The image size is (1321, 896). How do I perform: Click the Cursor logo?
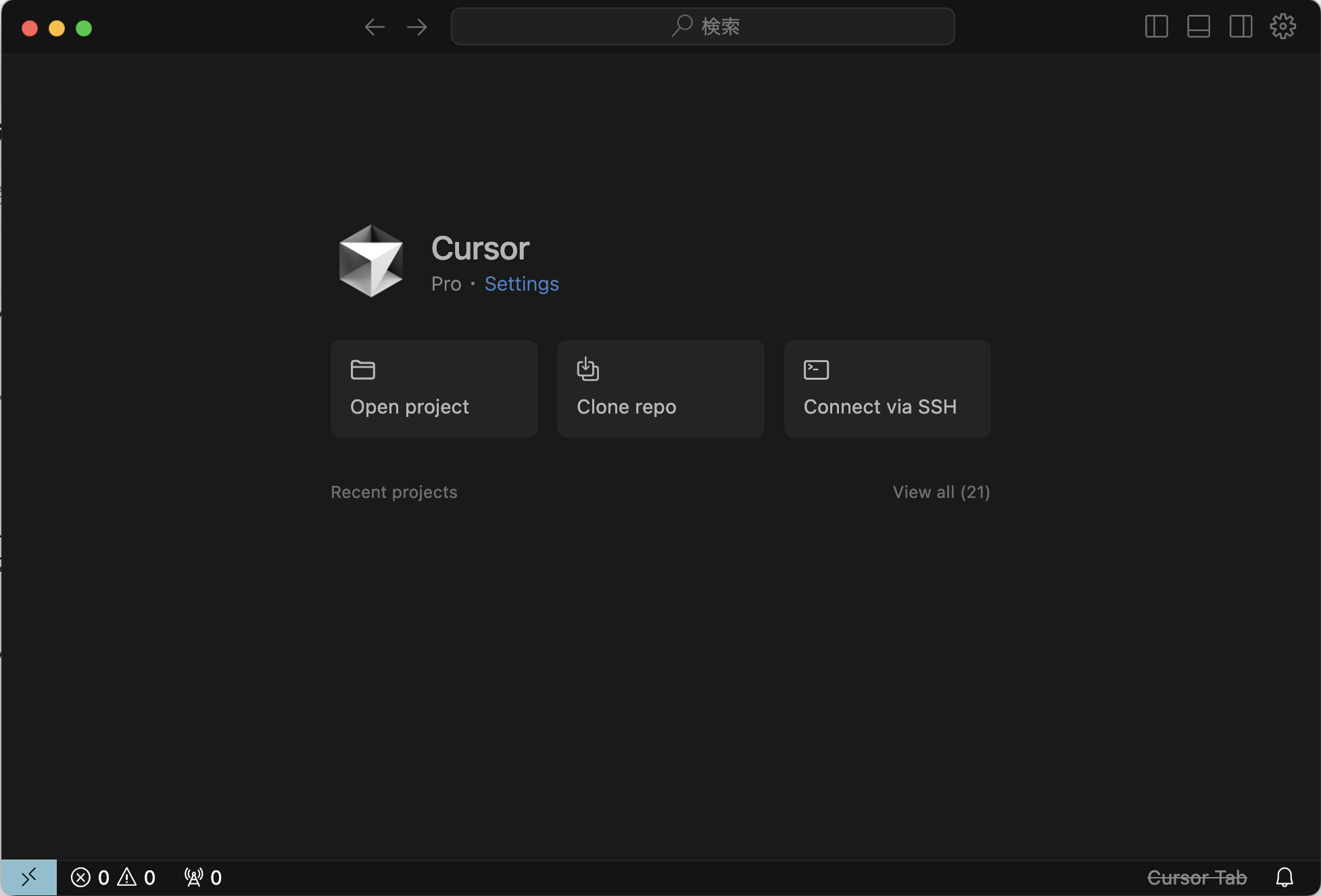click(x=370, y=261)
